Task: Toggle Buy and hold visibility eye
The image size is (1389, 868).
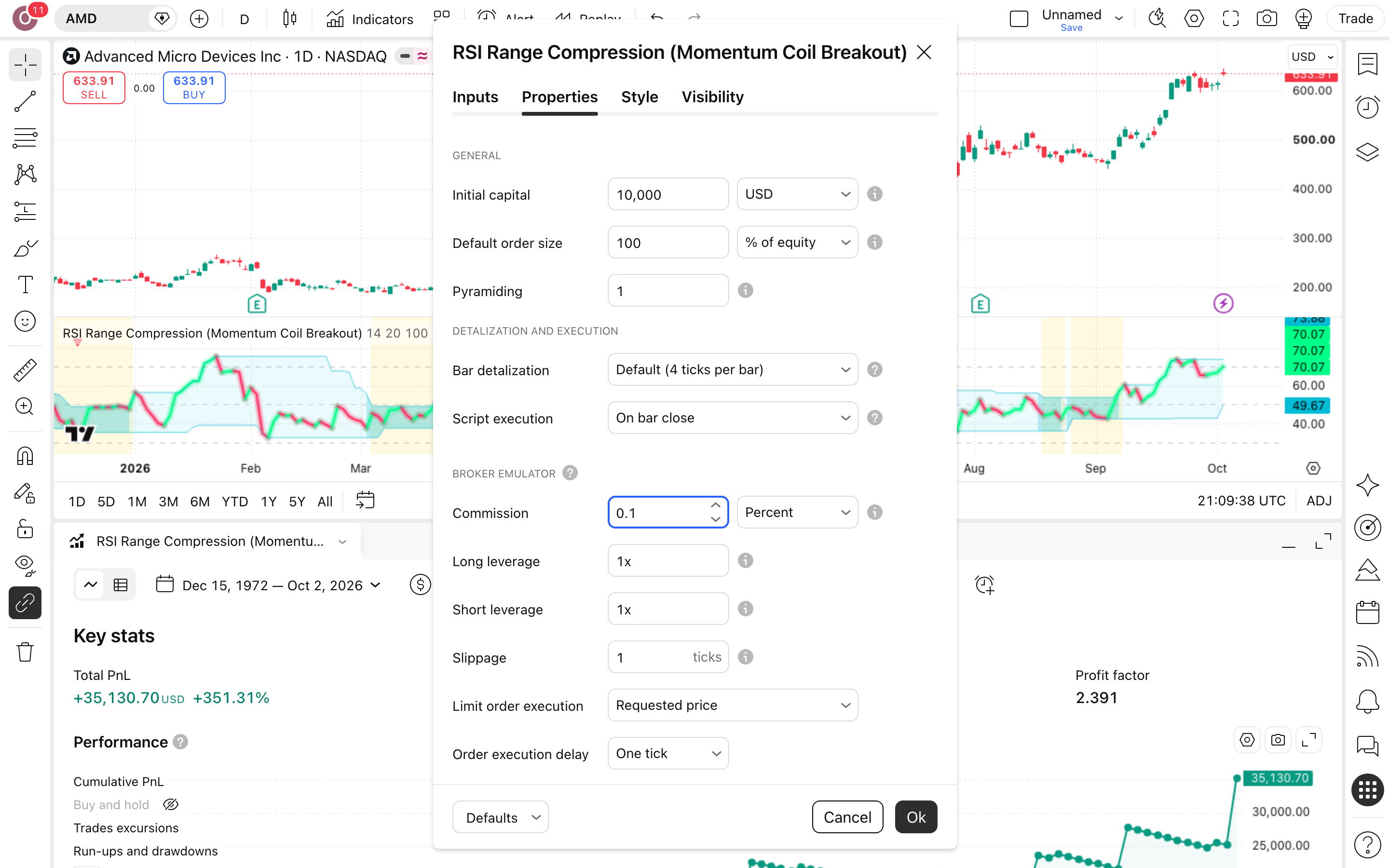Action: [x=170, y=805]
